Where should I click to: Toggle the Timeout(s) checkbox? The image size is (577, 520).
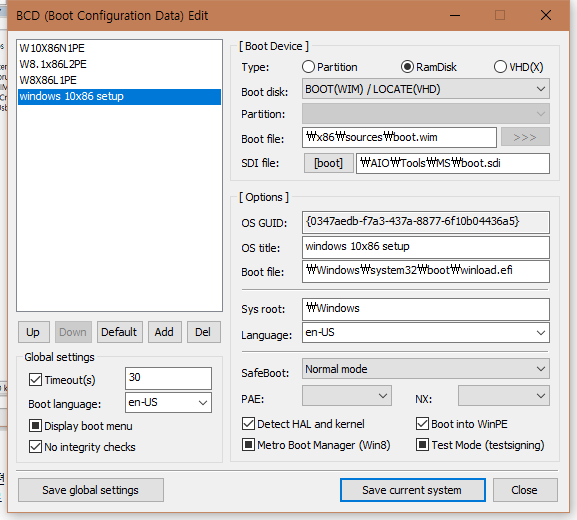click(35, 379)
